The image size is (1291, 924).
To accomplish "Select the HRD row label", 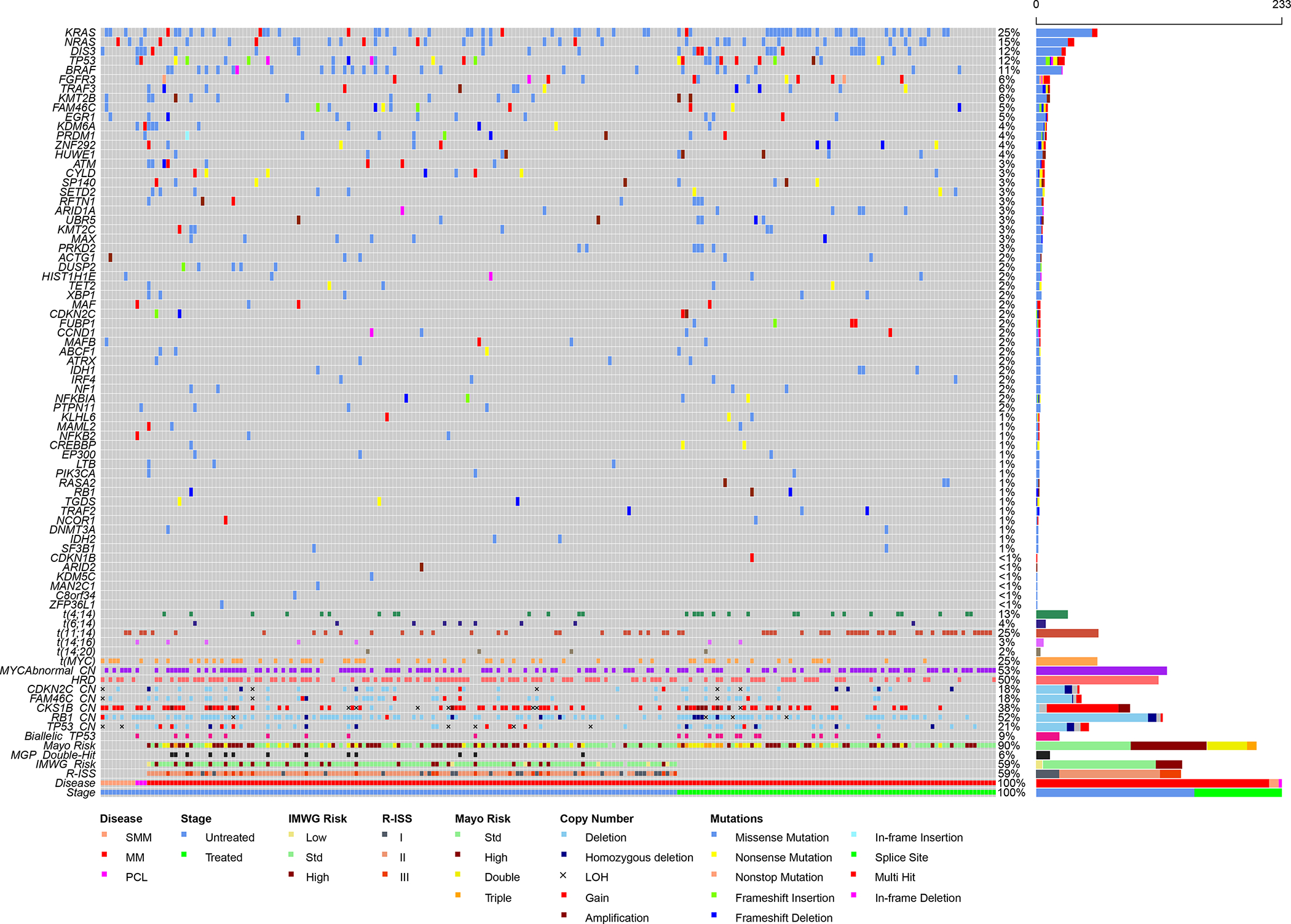I will (84, 680).
